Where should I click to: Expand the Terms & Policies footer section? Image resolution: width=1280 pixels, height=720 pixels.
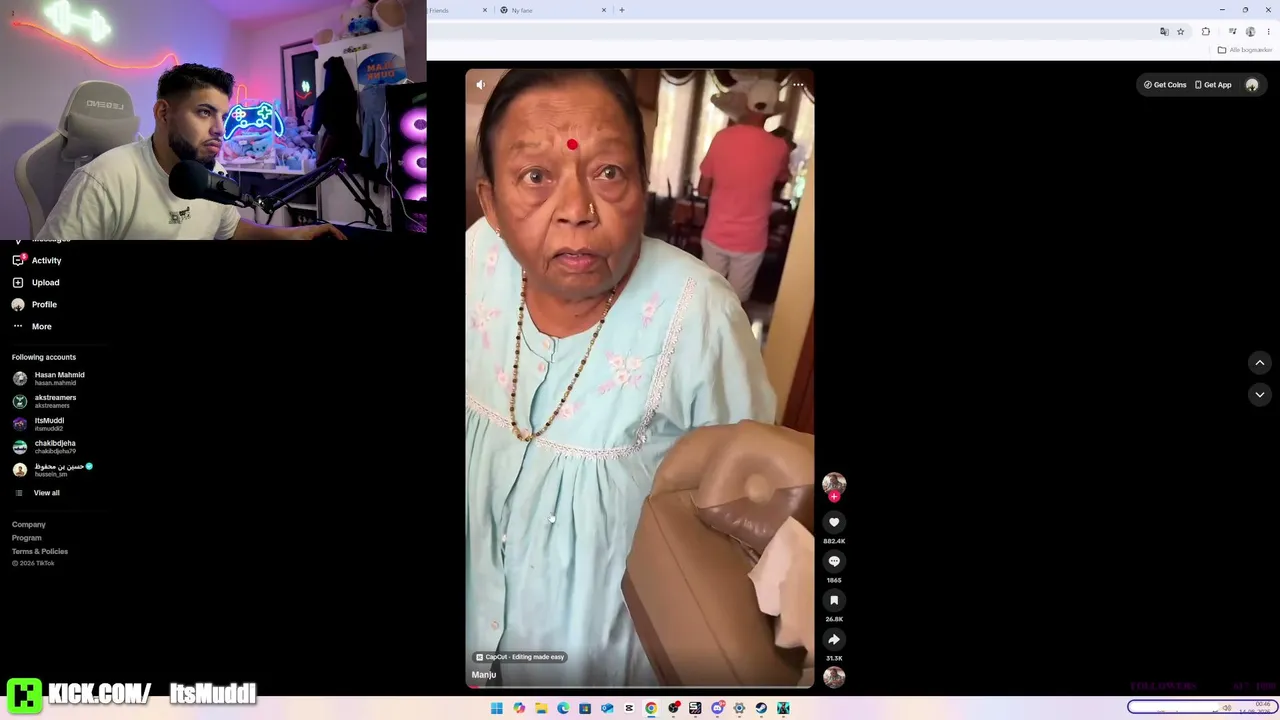[40, 551]
